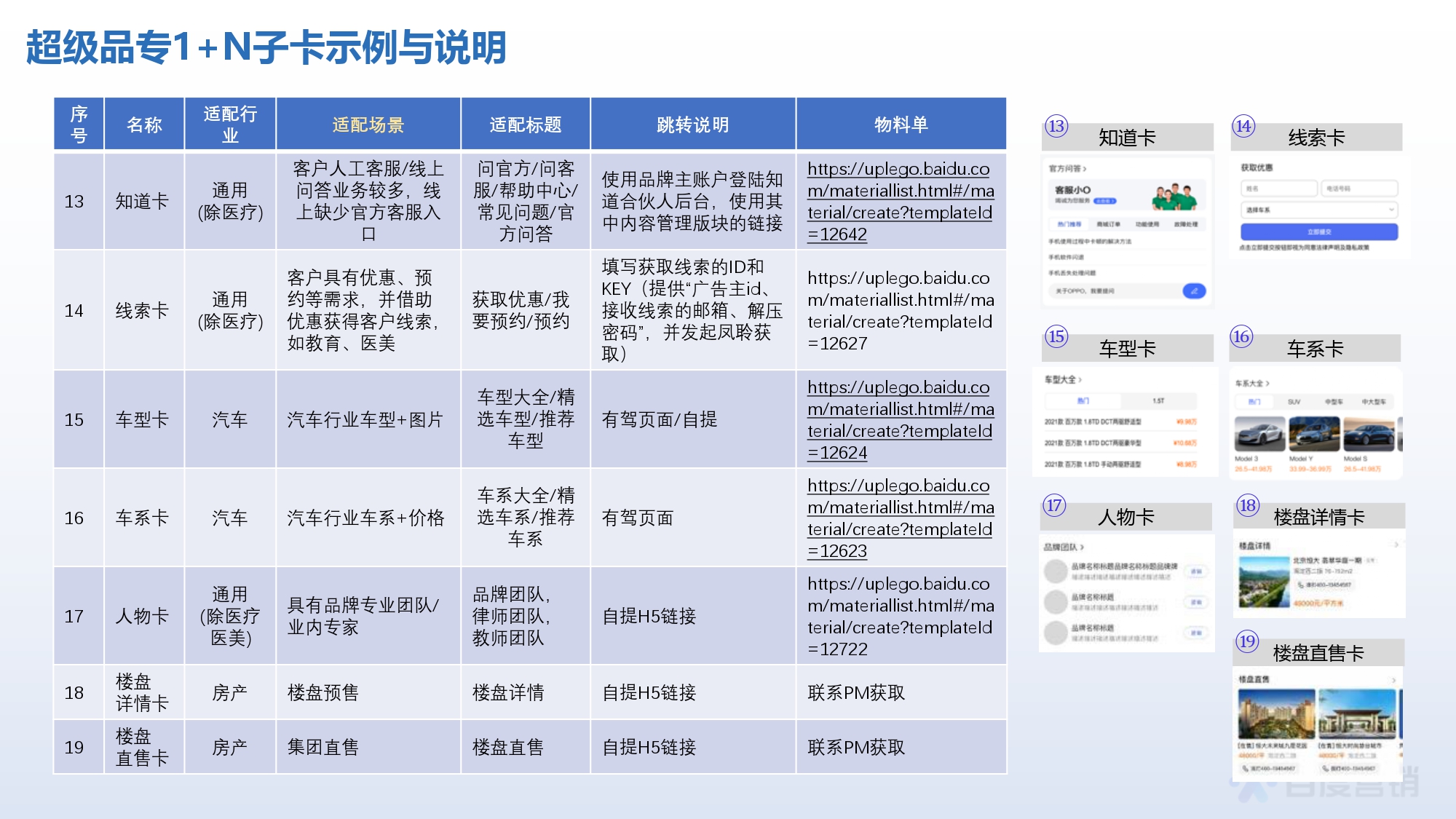The width and height of the screenshot is (1456, 819).
Task: Click the arrow chevron beside 楼盘直售 header
Action: 1393,681
